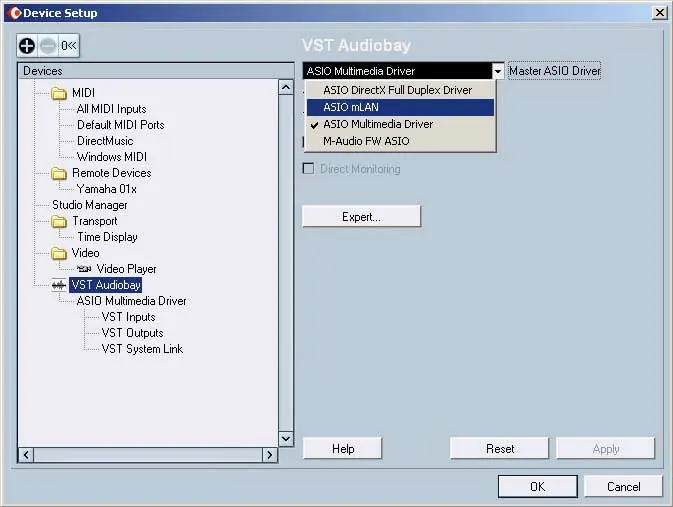
Task: Select VST Audiobay tree item
Action: click(106, 285)
